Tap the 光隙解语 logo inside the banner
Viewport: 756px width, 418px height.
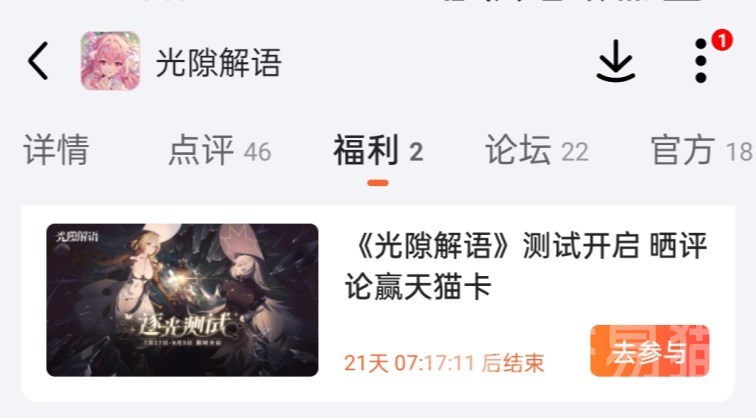pos(78,236)
